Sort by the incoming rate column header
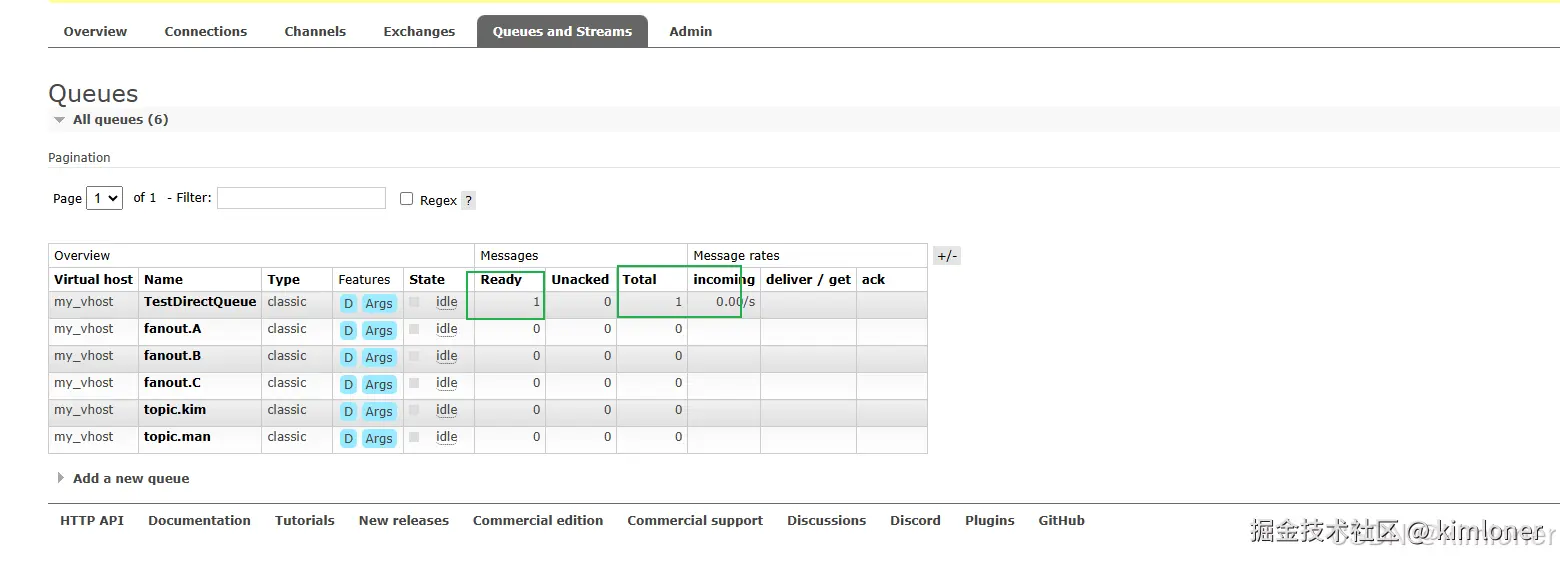 pyautogui.click(x=724, y=279)
